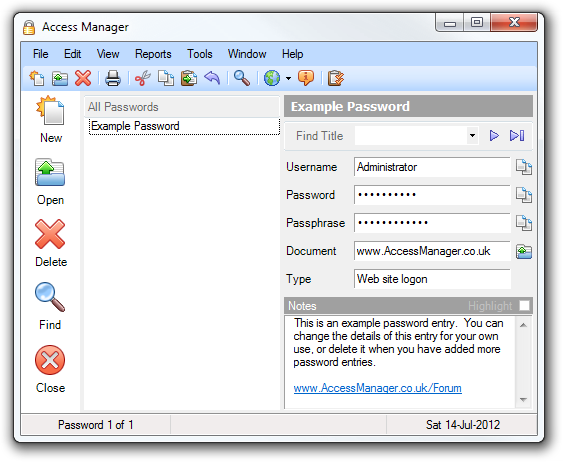Click the Passphrase input field
The image size is (563, 462).
[x=432, y=223]
